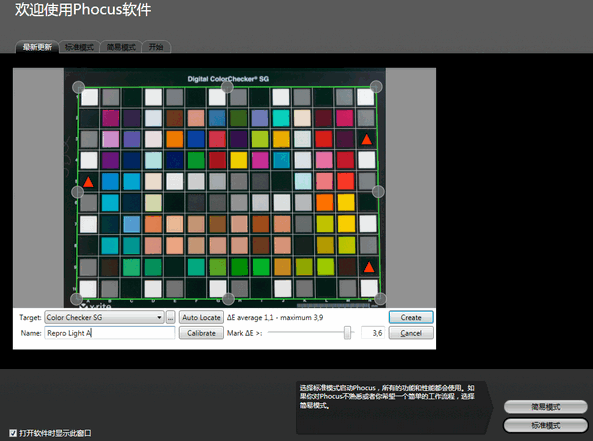The height and width of the screenshot is (441, 593).
Task: Grab the top-left corner handle of the chart grid
Action: [78, 87]
